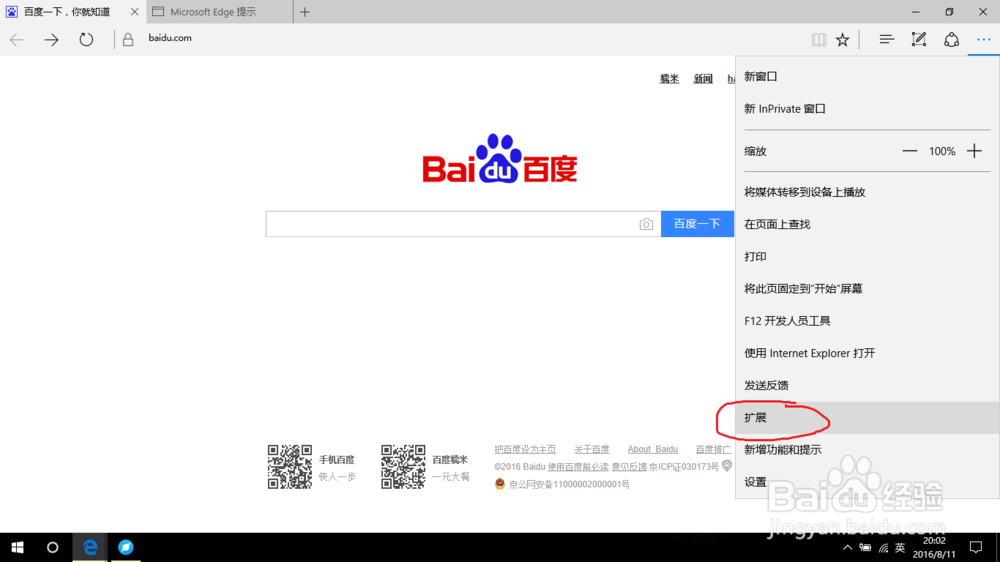
Task: Click the Baidu logo image
Action: (x=499, y=158)
